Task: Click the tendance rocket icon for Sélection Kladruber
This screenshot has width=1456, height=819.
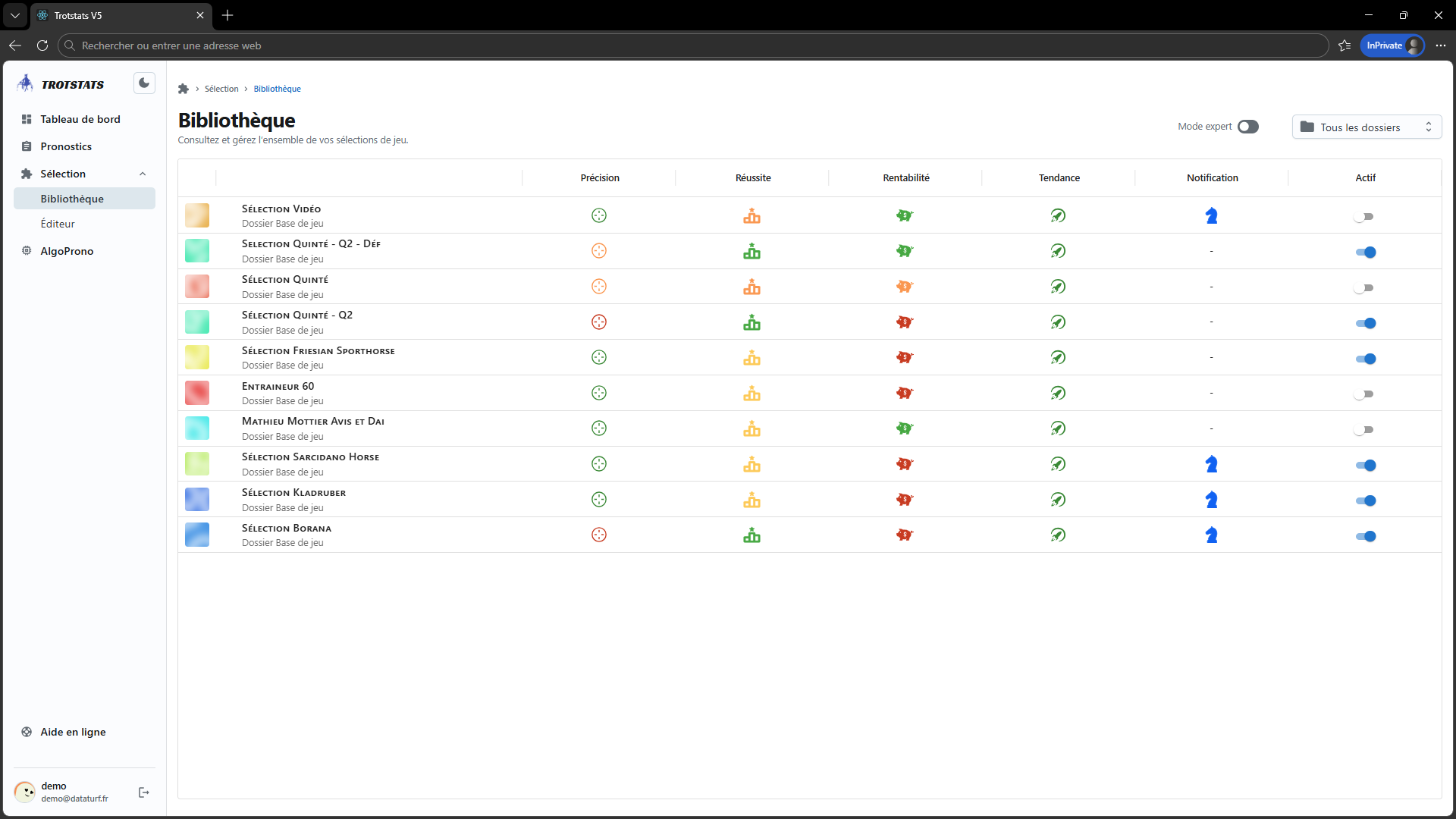Action: click(x=1058, y=500)
